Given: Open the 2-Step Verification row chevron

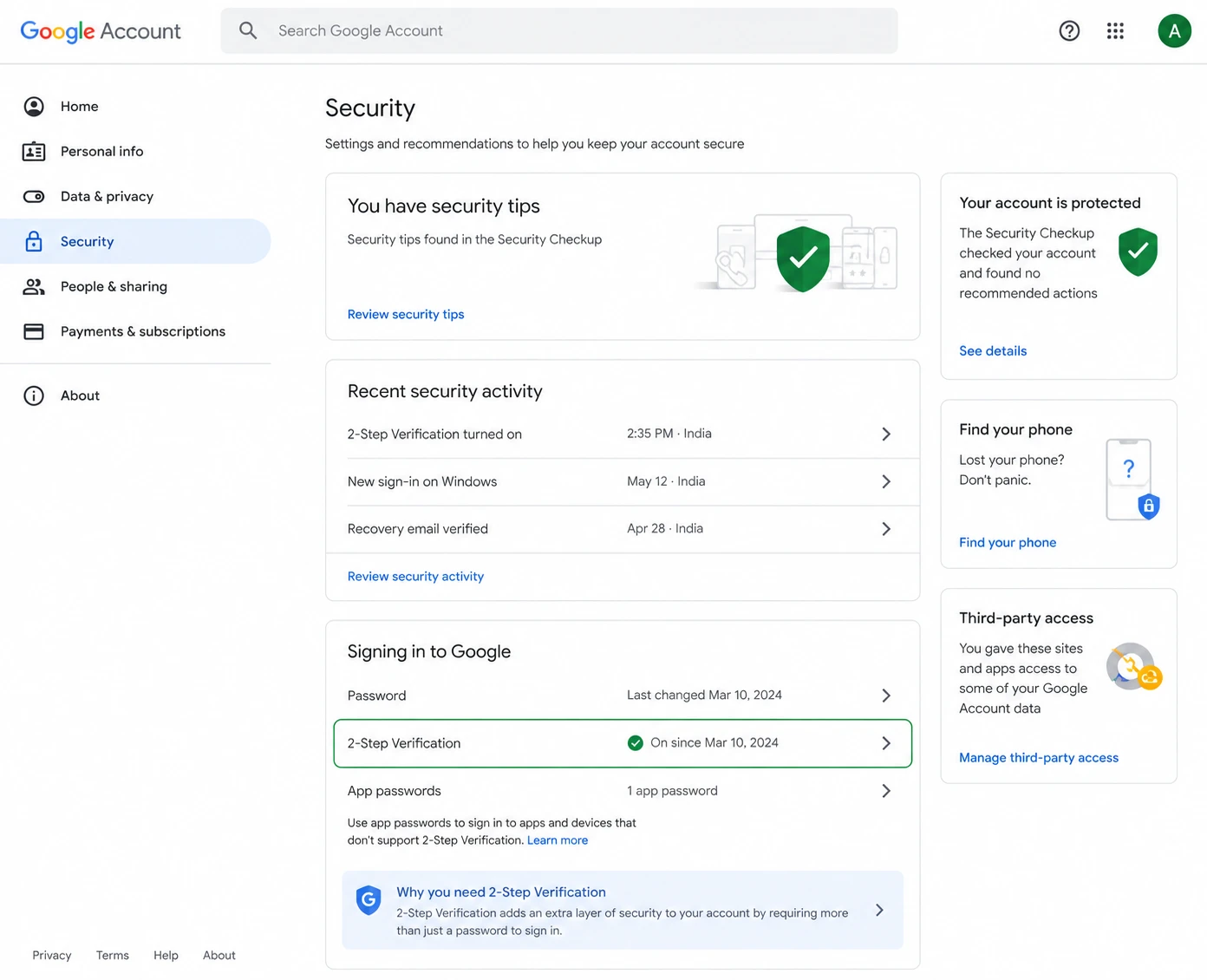Looking at the screenshot, I should pyautogui.click(x=886, y=744).
